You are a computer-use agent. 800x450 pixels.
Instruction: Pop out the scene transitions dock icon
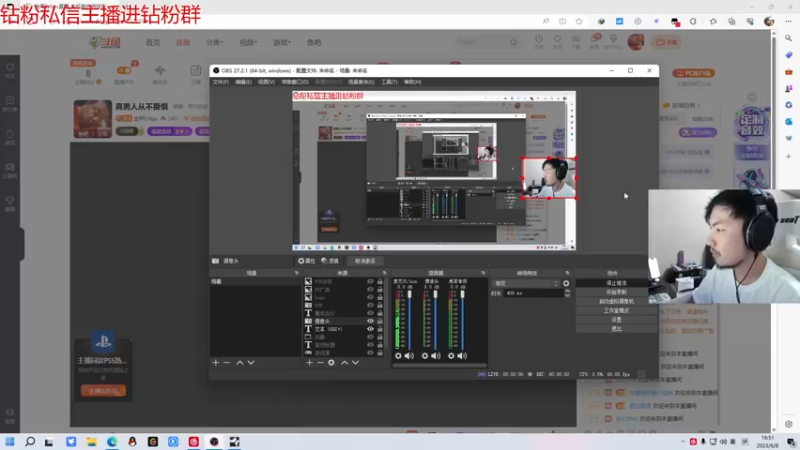pyautogui.click(x=567, y=273)
